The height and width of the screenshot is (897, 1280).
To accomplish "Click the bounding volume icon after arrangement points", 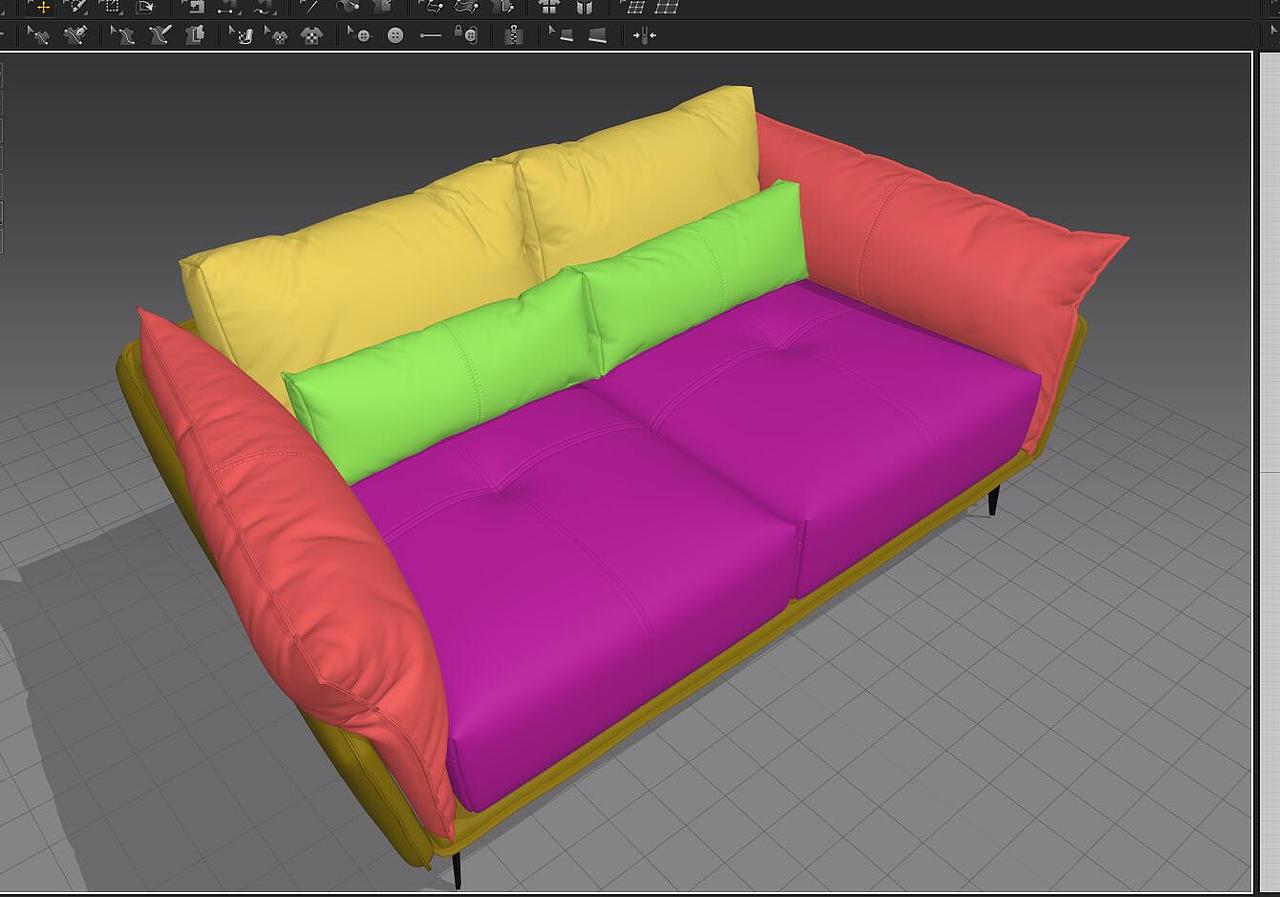I will 585,7.
